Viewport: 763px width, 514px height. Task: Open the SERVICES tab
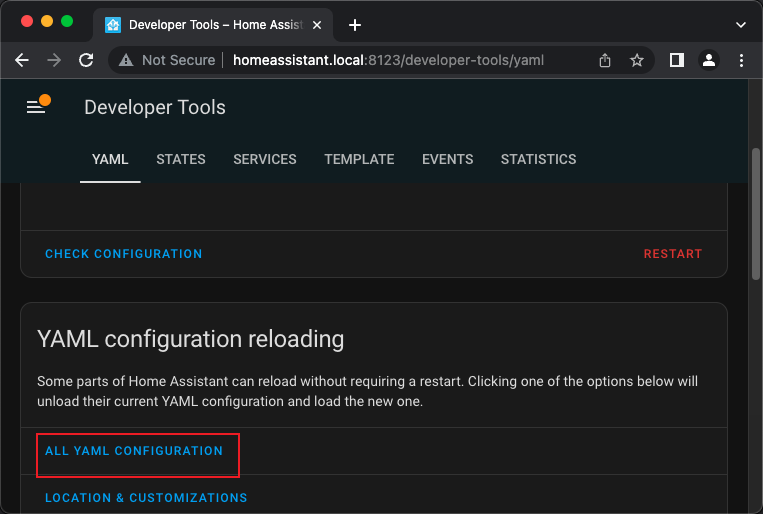tap(265, 160)
